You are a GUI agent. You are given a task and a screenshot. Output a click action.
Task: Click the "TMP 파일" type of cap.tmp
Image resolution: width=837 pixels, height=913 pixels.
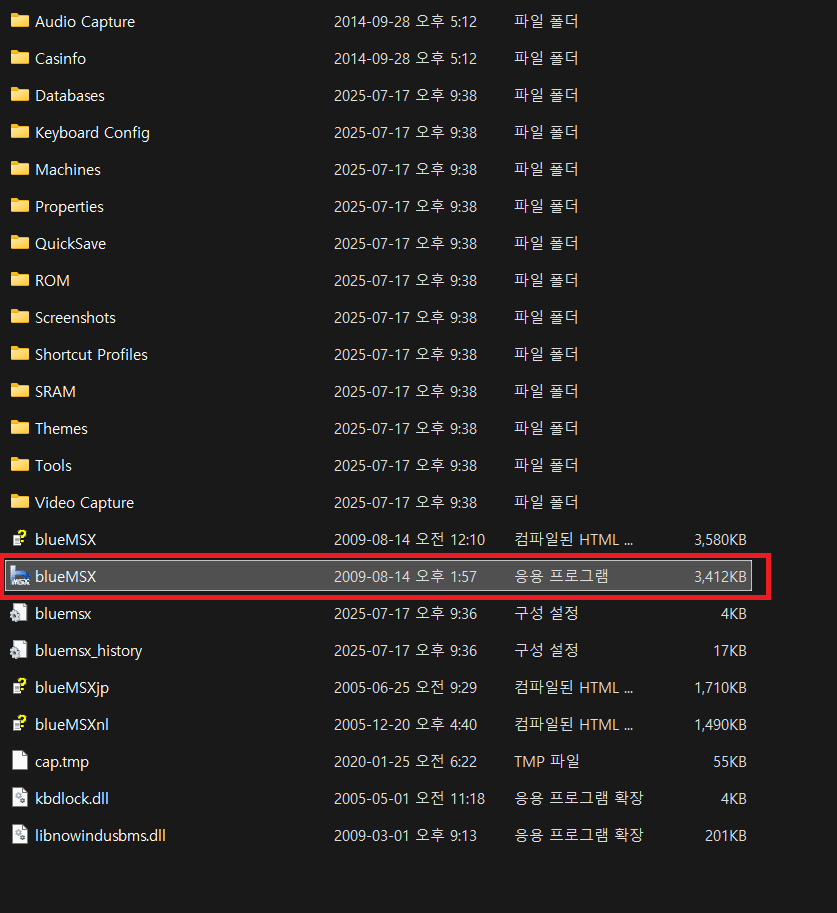click(547, 761)
